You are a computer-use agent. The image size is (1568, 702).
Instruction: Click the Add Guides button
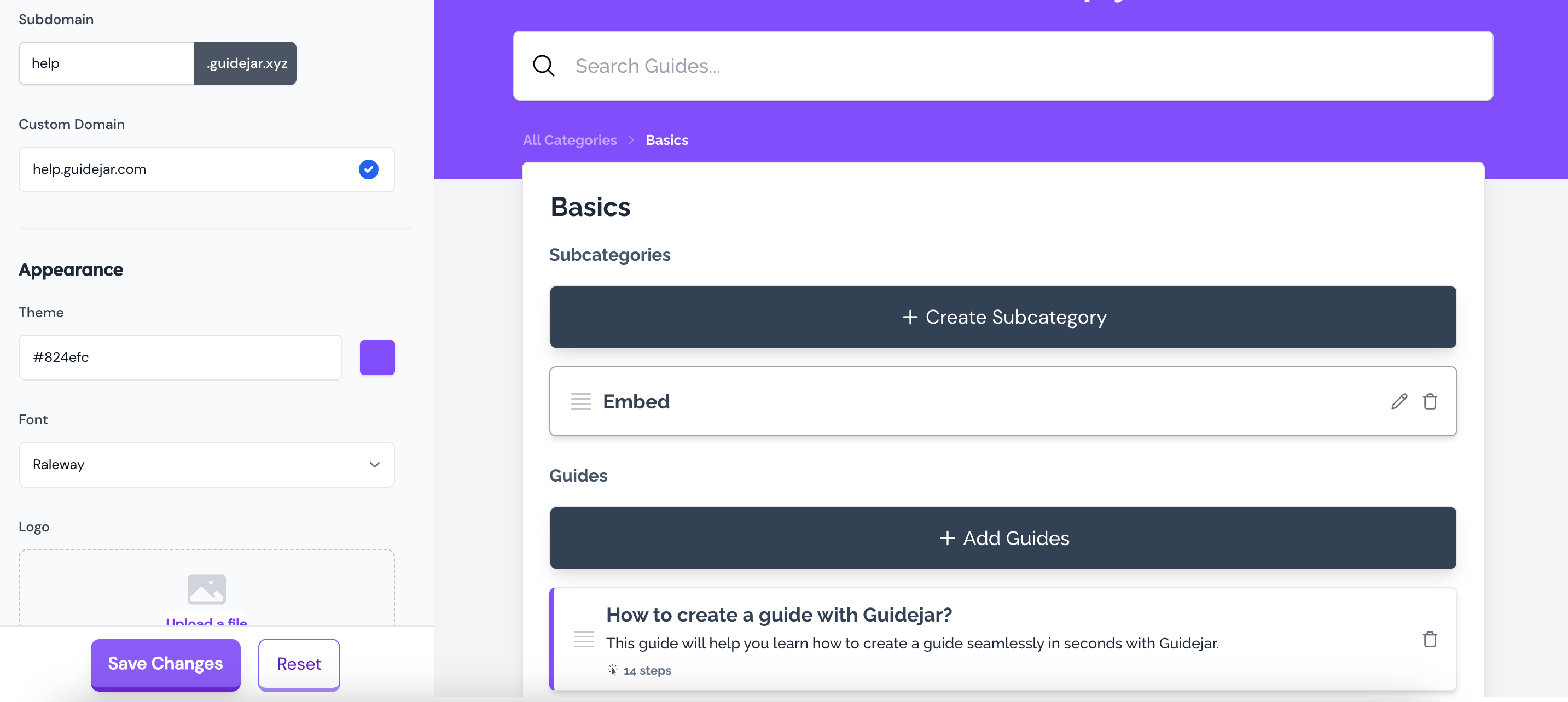1002,538
